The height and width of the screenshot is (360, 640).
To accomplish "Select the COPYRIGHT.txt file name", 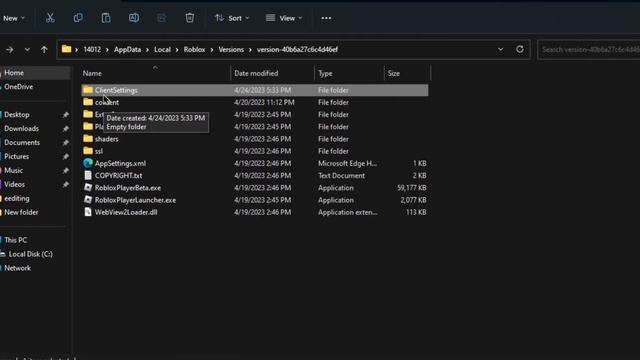I will coord(118,176).
